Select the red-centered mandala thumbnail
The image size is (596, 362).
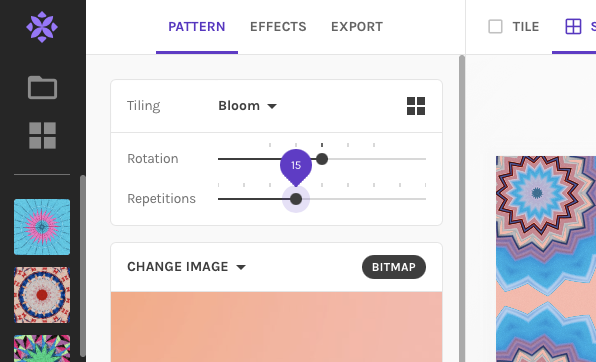coord(42,295)
